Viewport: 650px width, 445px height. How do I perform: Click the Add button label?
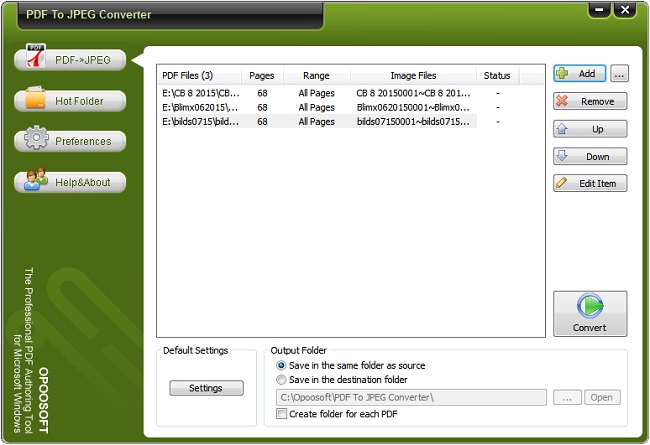coord(587,73)
